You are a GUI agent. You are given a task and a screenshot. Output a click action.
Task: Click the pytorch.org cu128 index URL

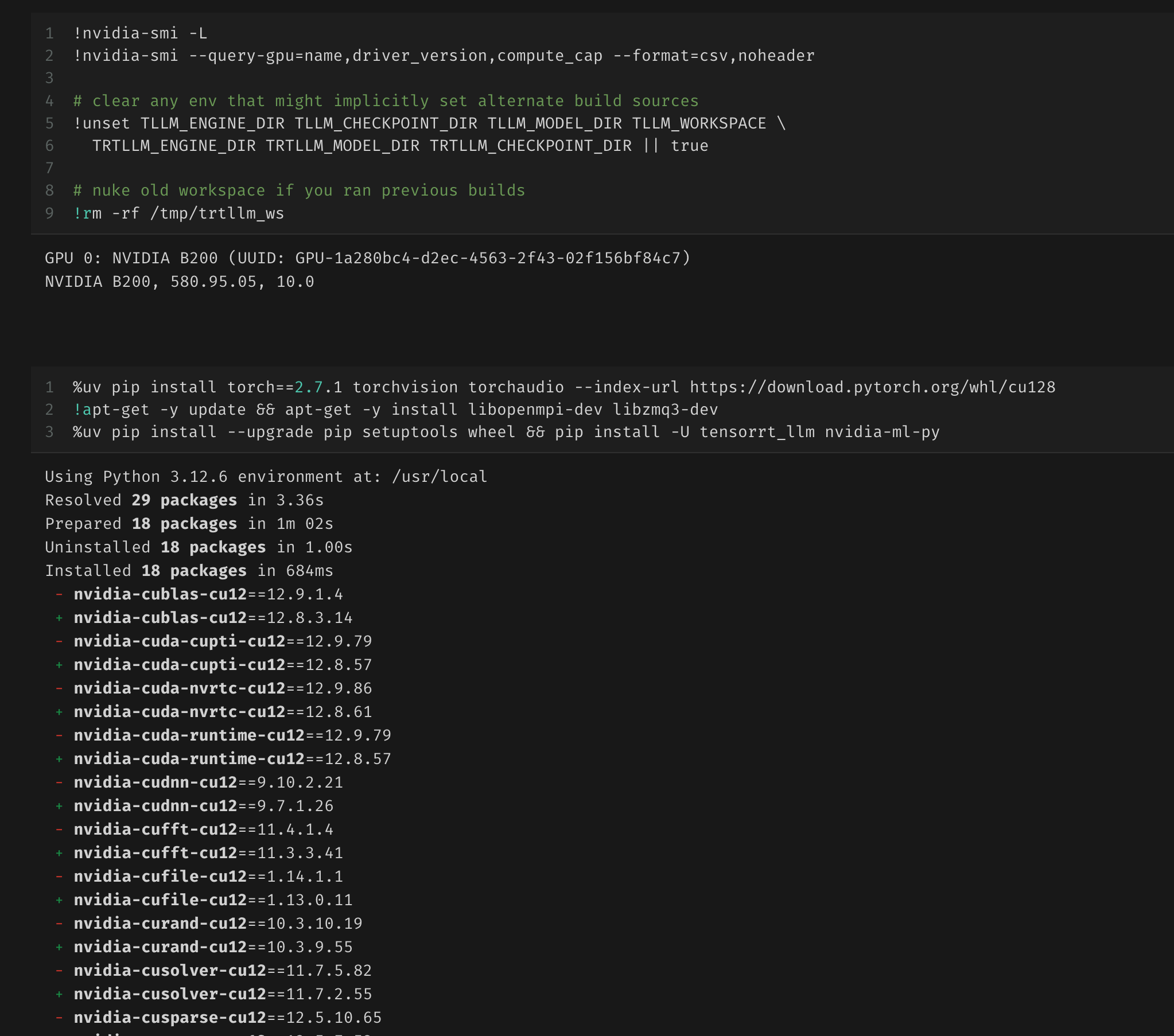click(872, 388)
